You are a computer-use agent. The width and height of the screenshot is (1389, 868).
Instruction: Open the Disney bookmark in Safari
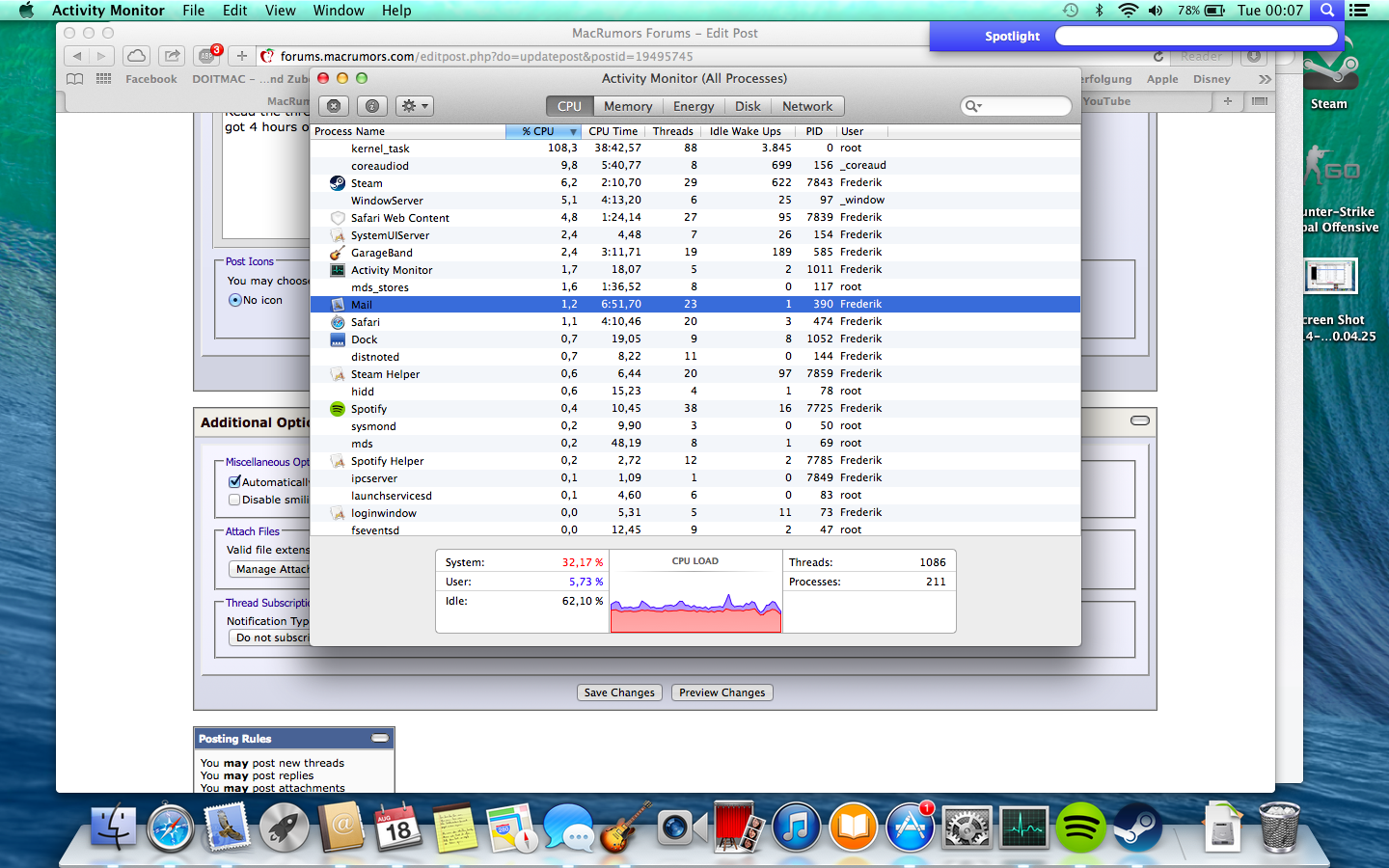pos(1212,79)
